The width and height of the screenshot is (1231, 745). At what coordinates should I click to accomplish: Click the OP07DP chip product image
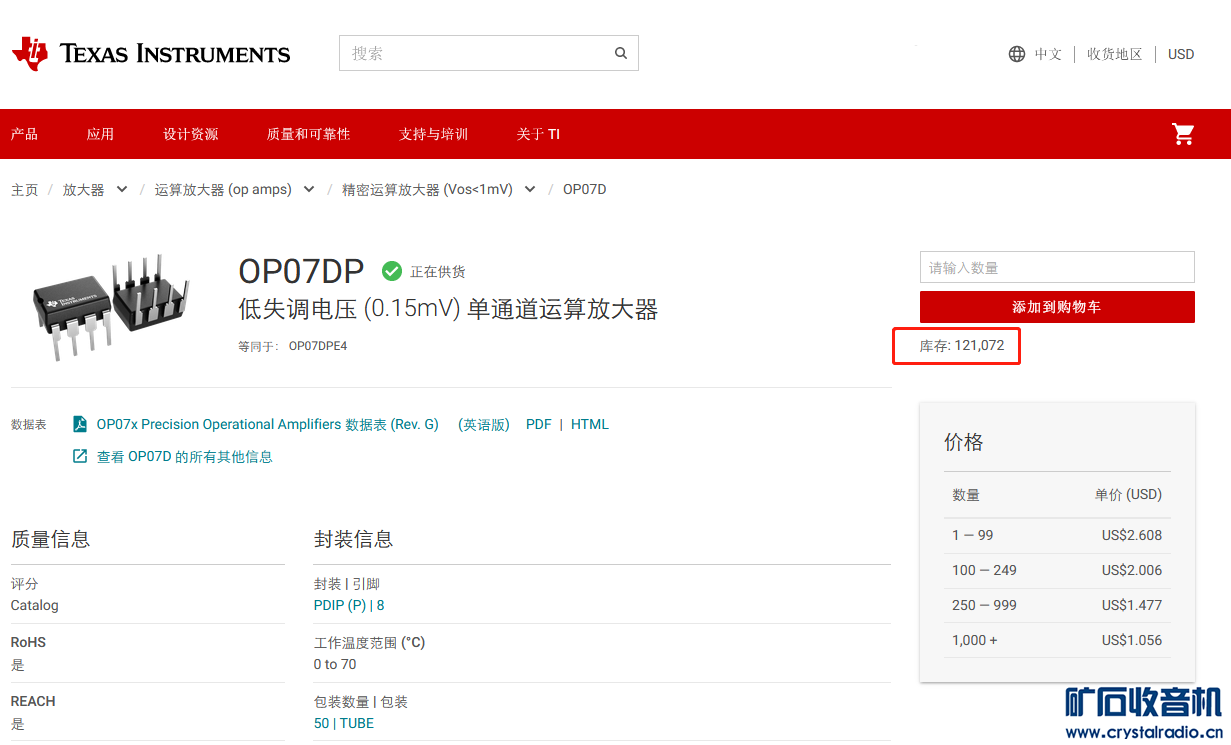(111, 306)
